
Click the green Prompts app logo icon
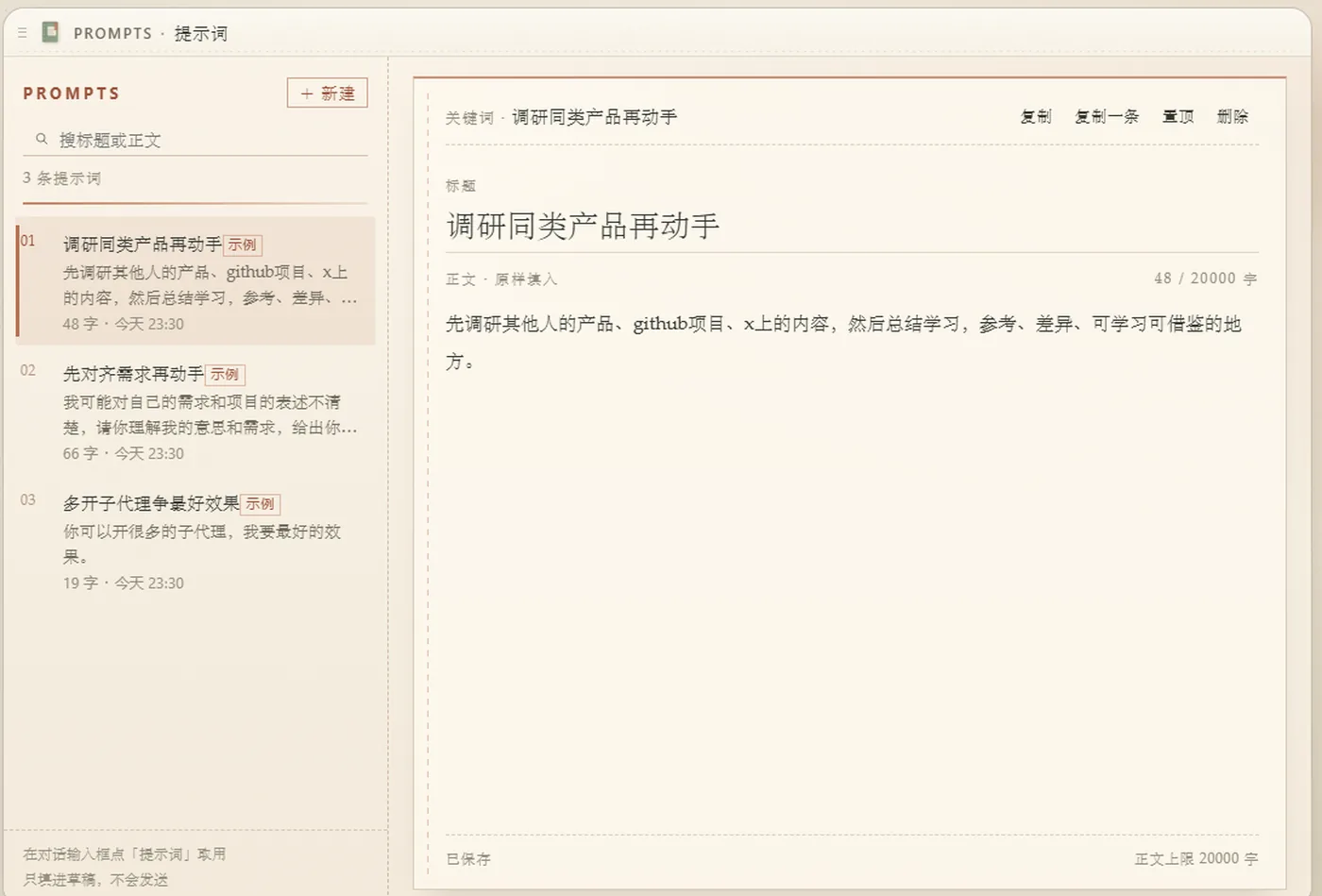50,32
